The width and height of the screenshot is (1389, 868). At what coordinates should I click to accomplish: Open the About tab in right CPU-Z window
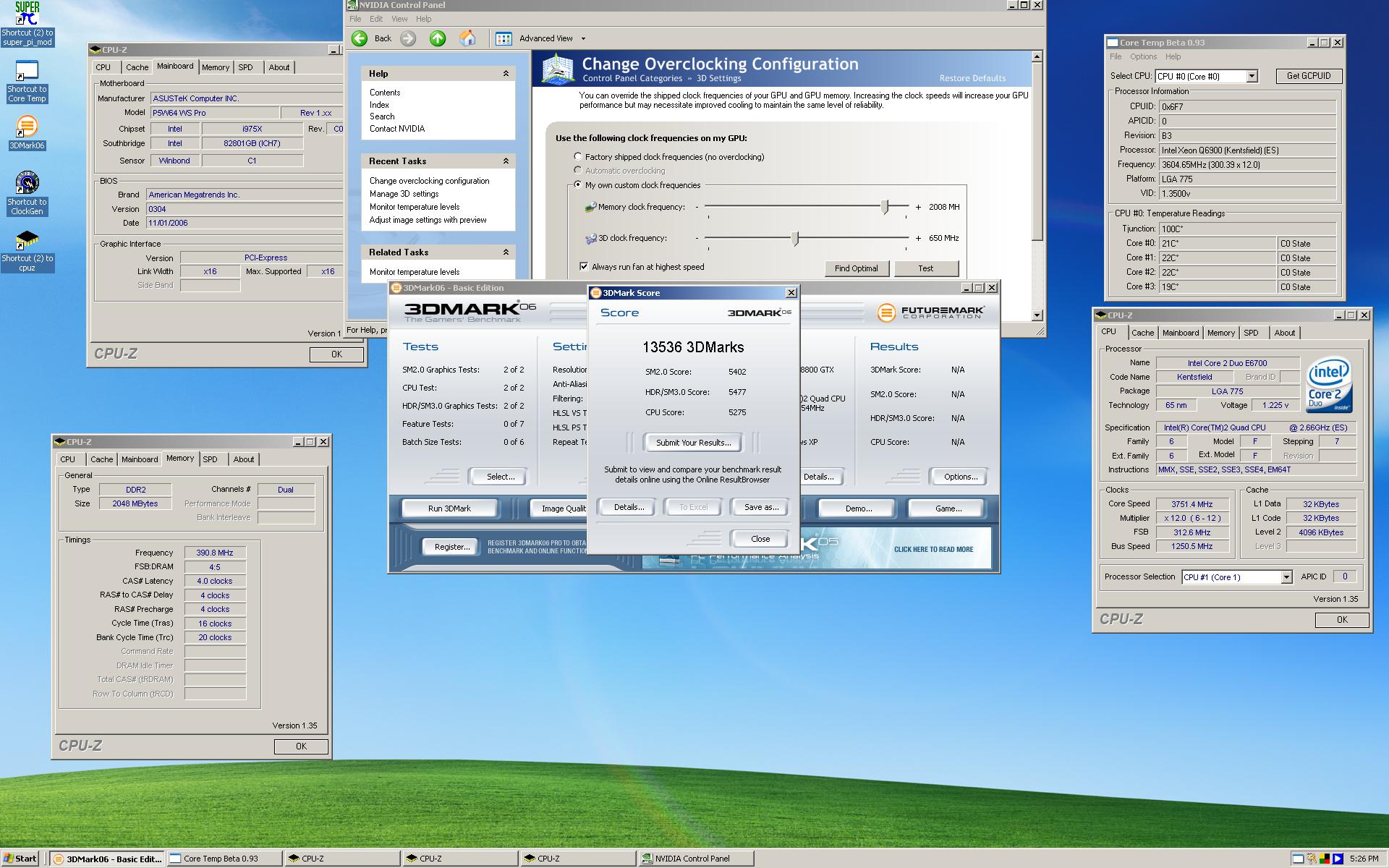tap(1285, 333)
